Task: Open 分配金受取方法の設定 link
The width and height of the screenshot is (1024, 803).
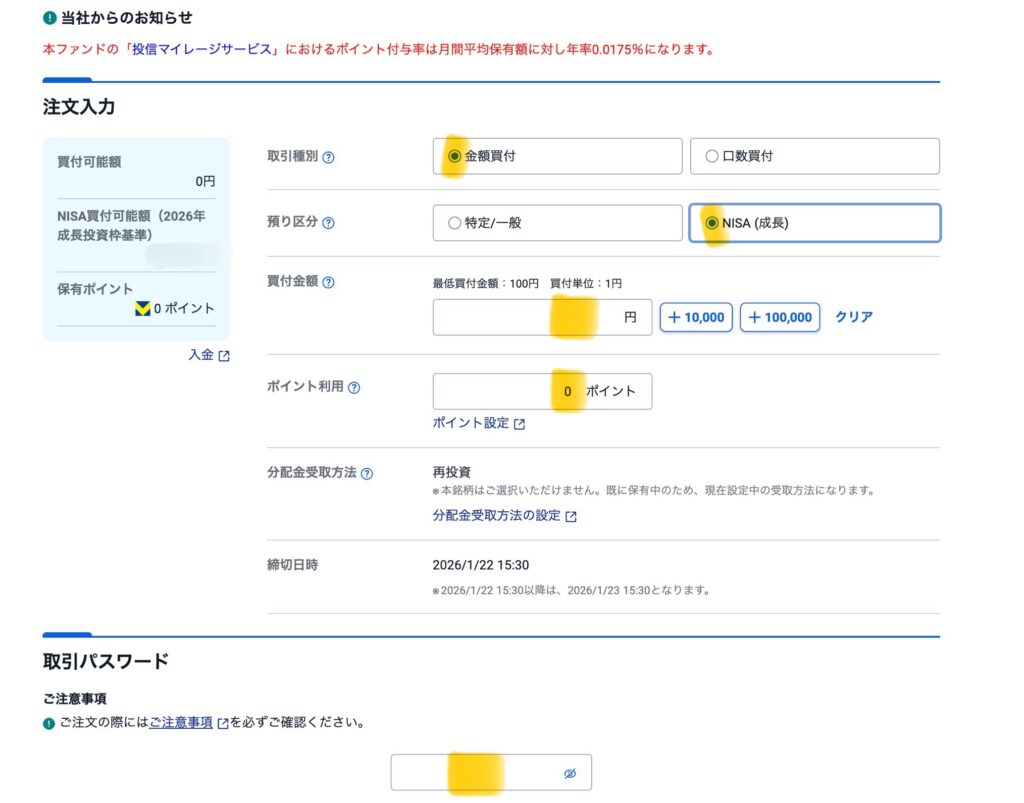Action: [x=497, y=516]
